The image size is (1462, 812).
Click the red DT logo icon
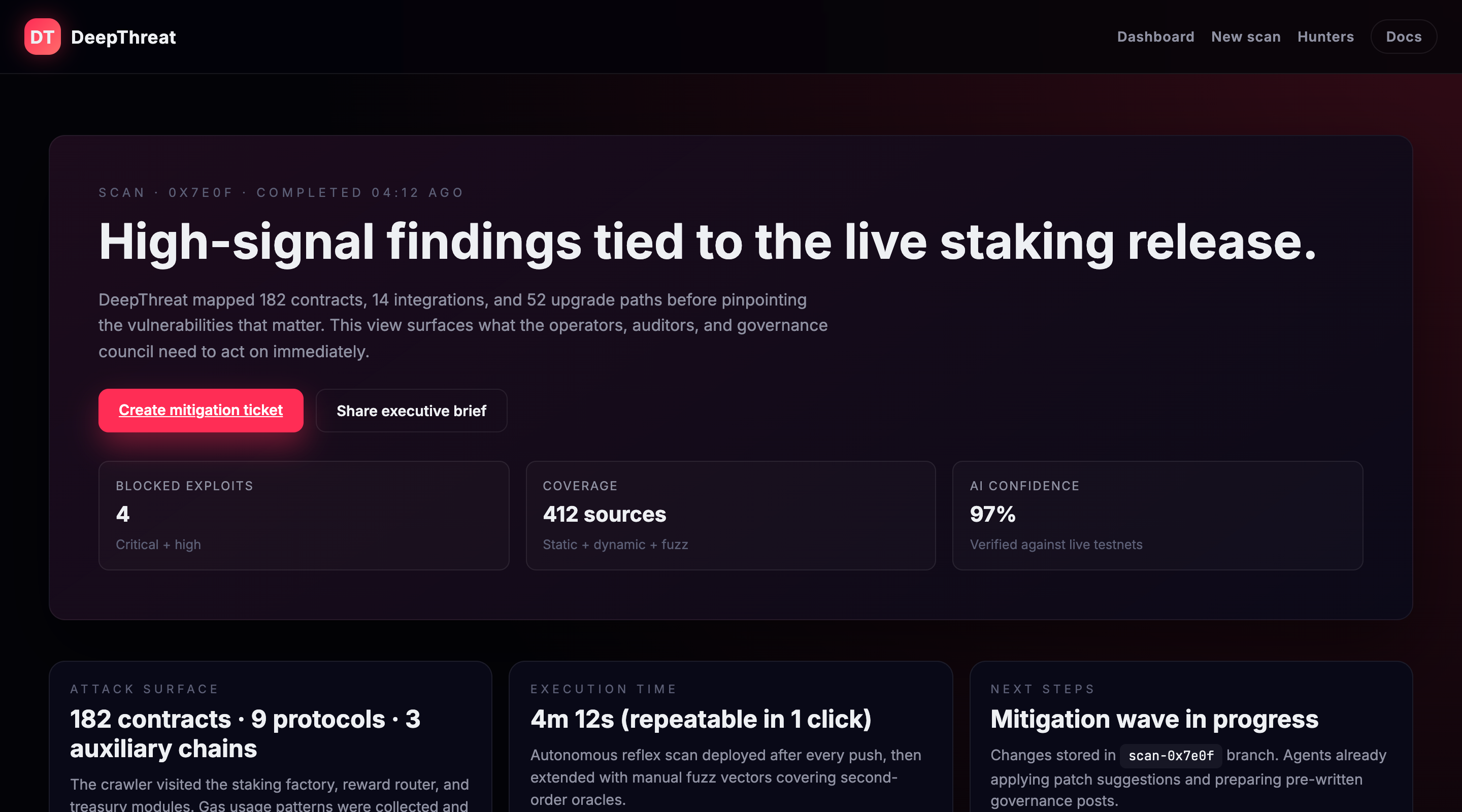coord(42,37)
